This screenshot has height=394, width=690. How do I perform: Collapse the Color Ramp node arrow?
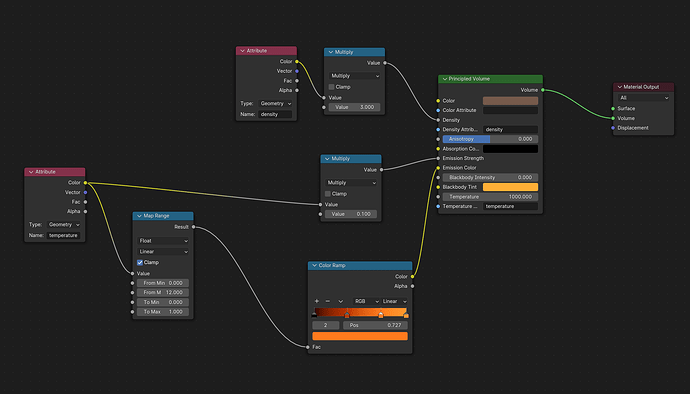[314, 265]
